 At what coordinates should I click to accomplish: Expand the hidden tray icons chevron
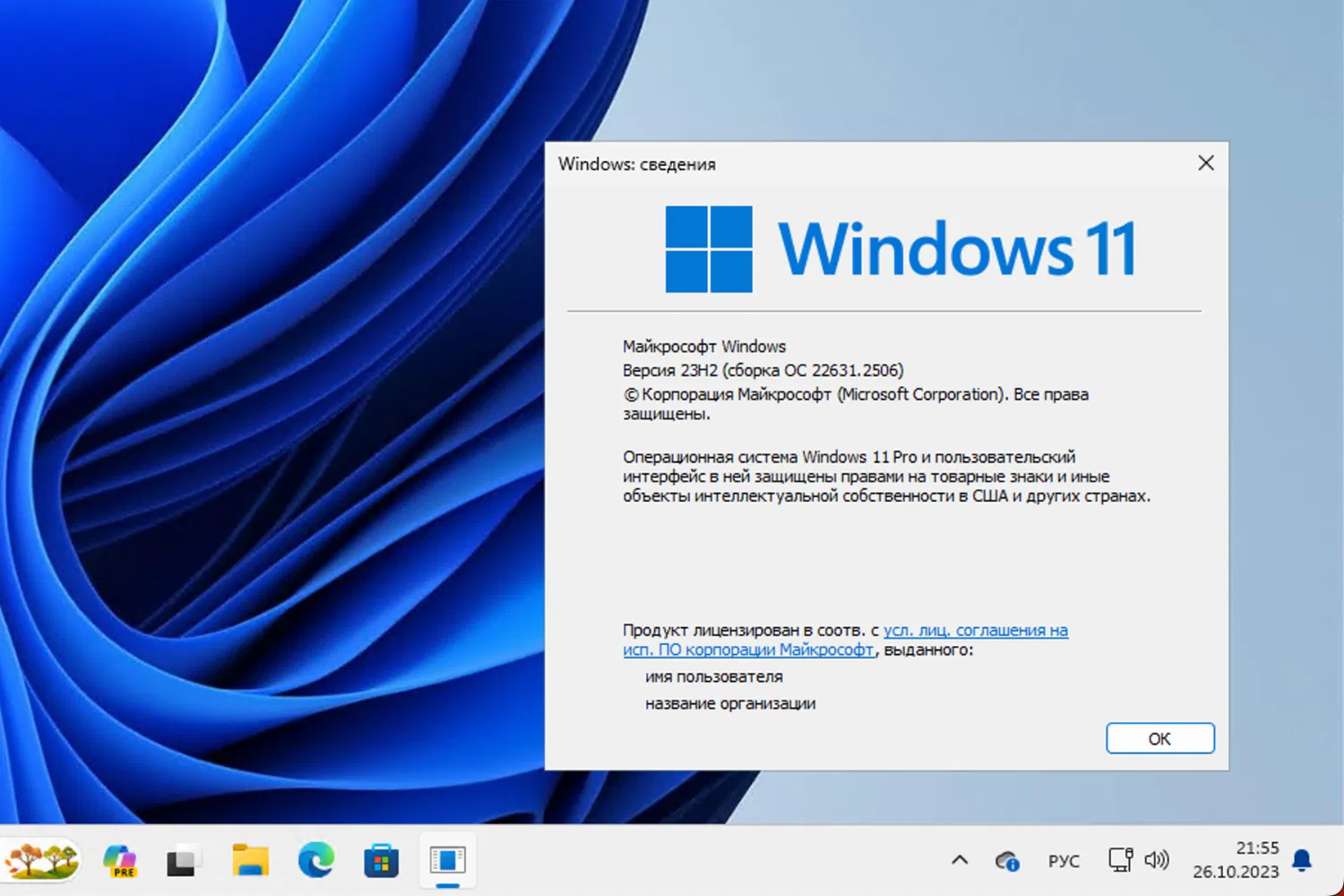[960, 860]
